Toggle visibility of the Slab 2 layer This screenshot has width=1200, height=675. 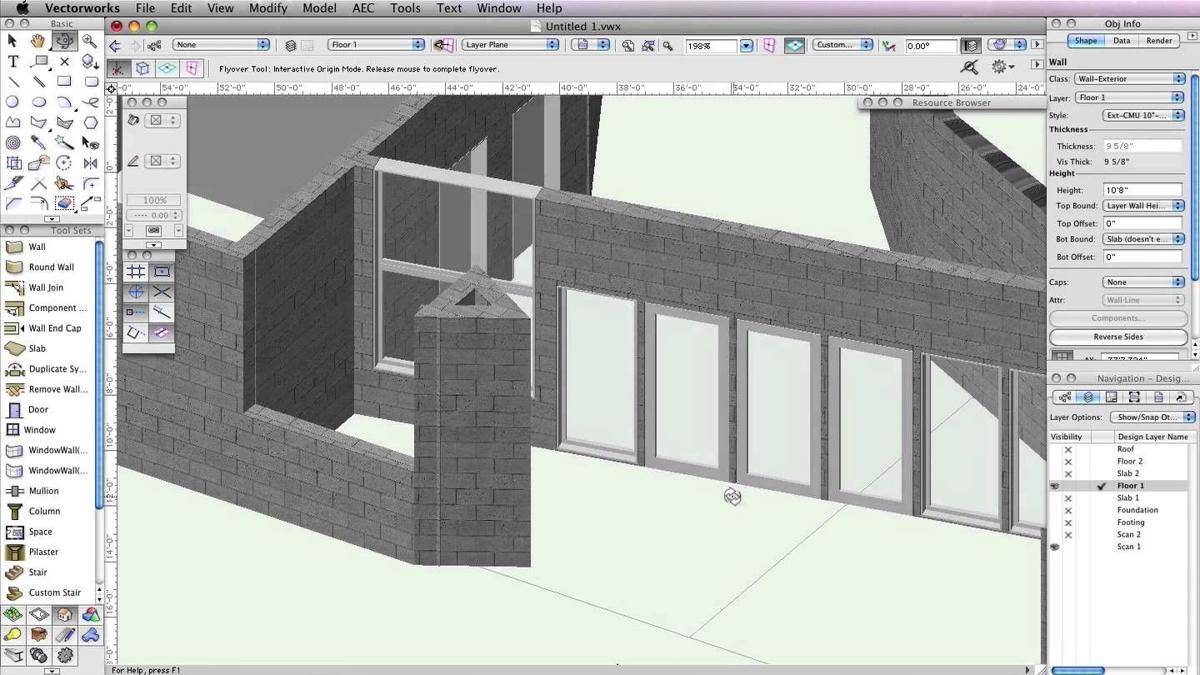point(1068,474)
